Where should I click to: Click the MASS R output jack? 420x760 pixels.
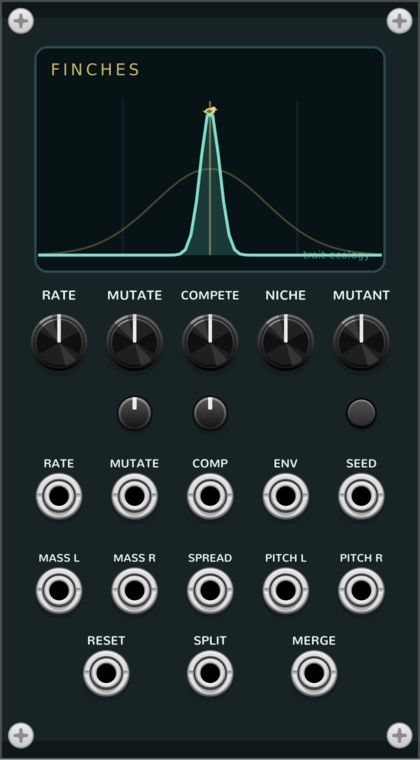pos(135,590)
